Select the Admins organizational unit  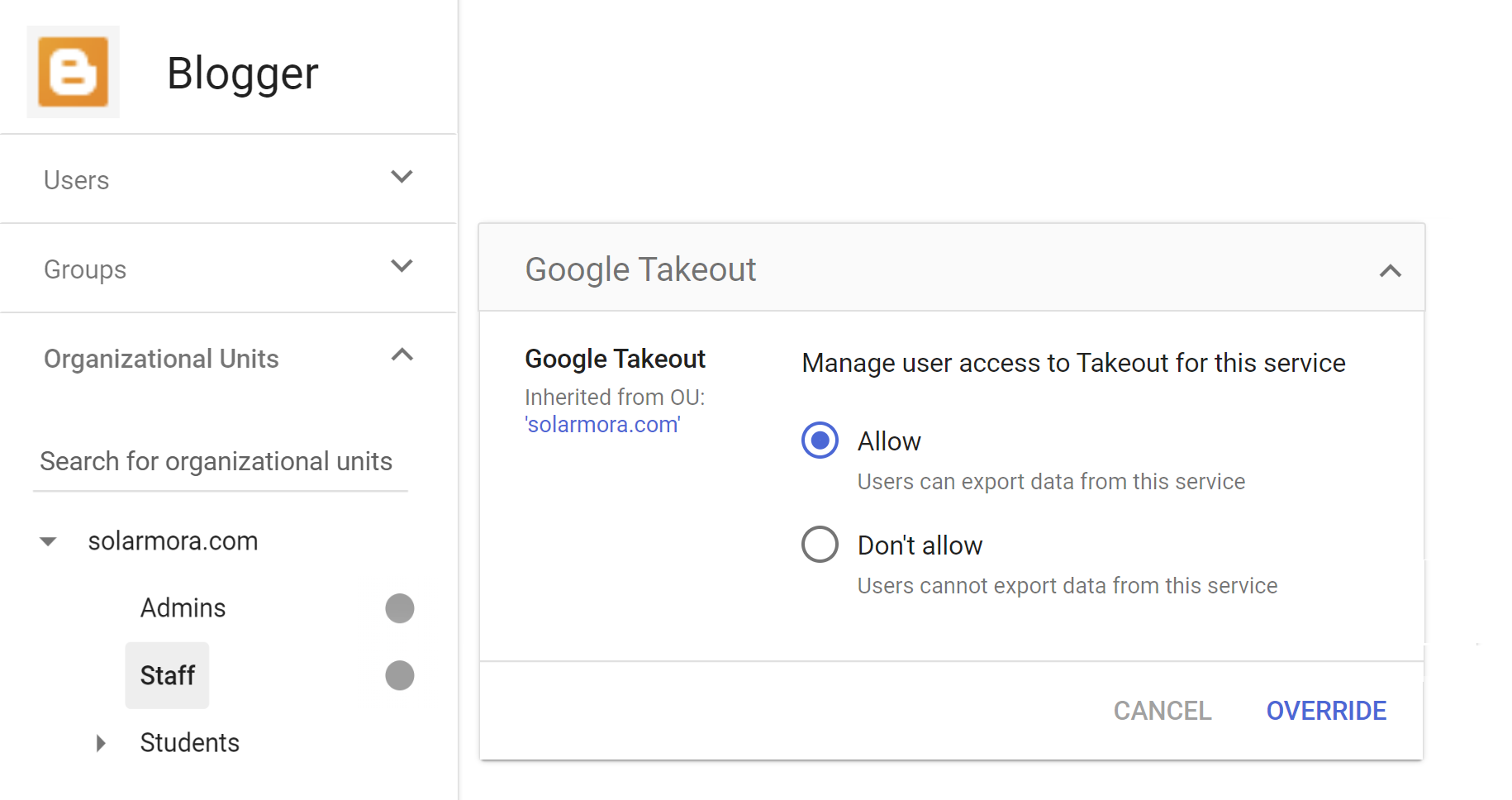click(183, 608)
